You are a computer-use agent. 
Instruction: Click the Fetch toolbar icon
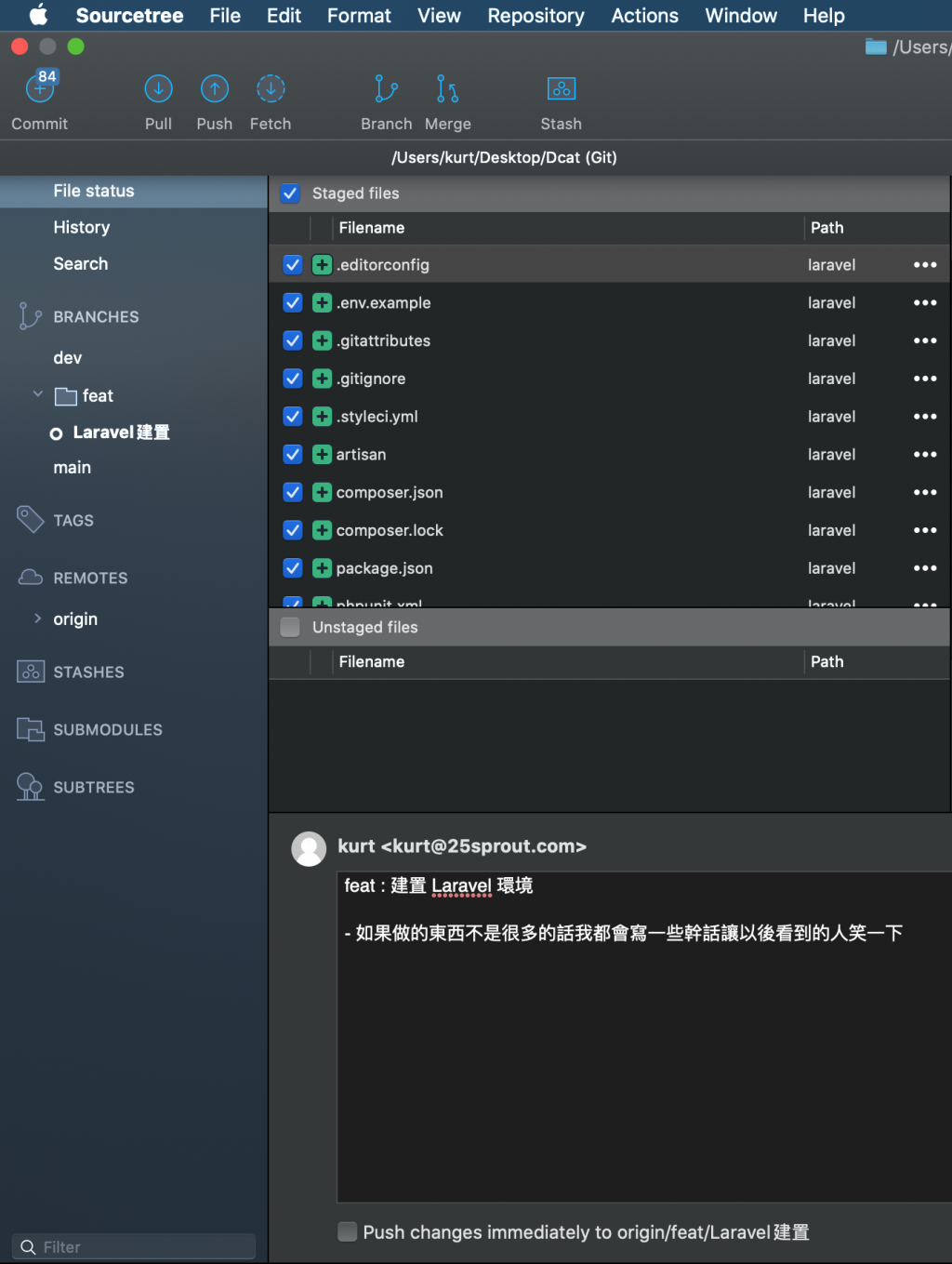pos(271,88)
